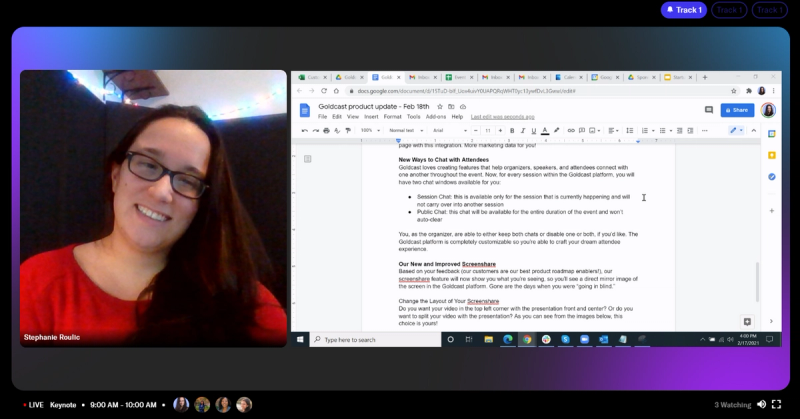
Task: Open the Insert menu in Docs
Action: pyautogui.click(x=371, y=117)
